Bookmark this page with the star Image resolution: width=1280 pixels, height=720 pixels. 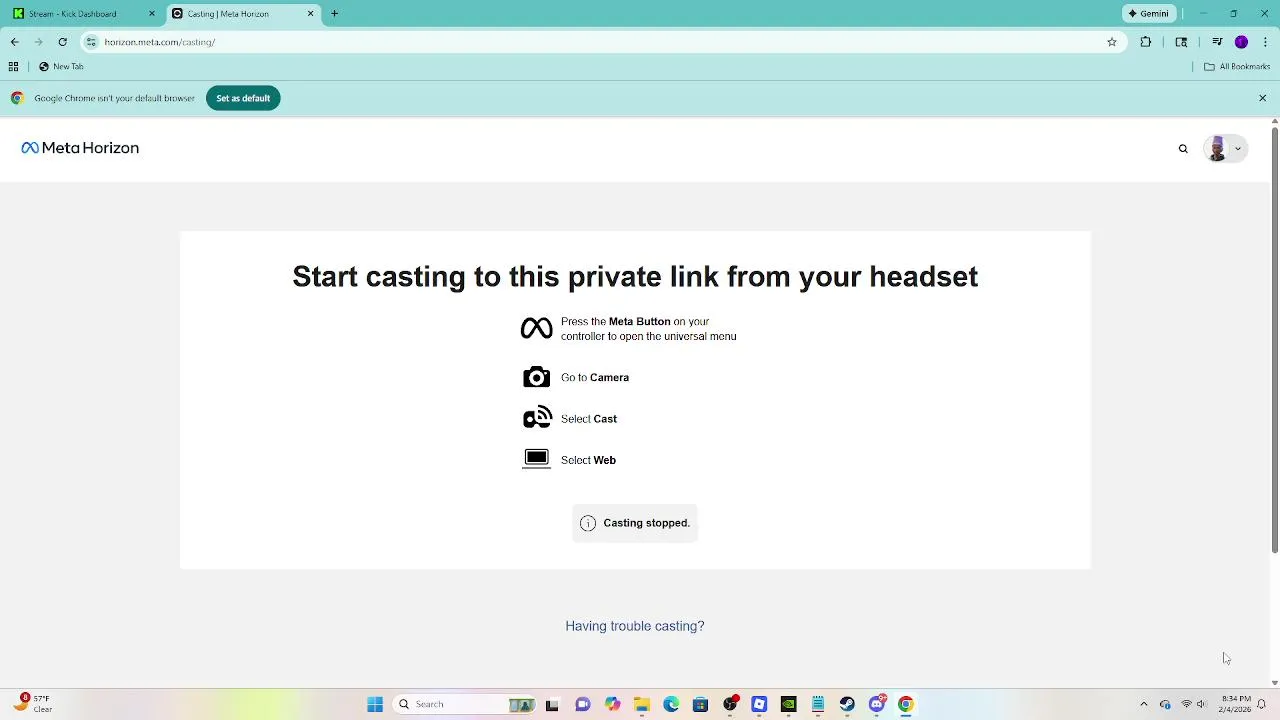[1112, 42]
